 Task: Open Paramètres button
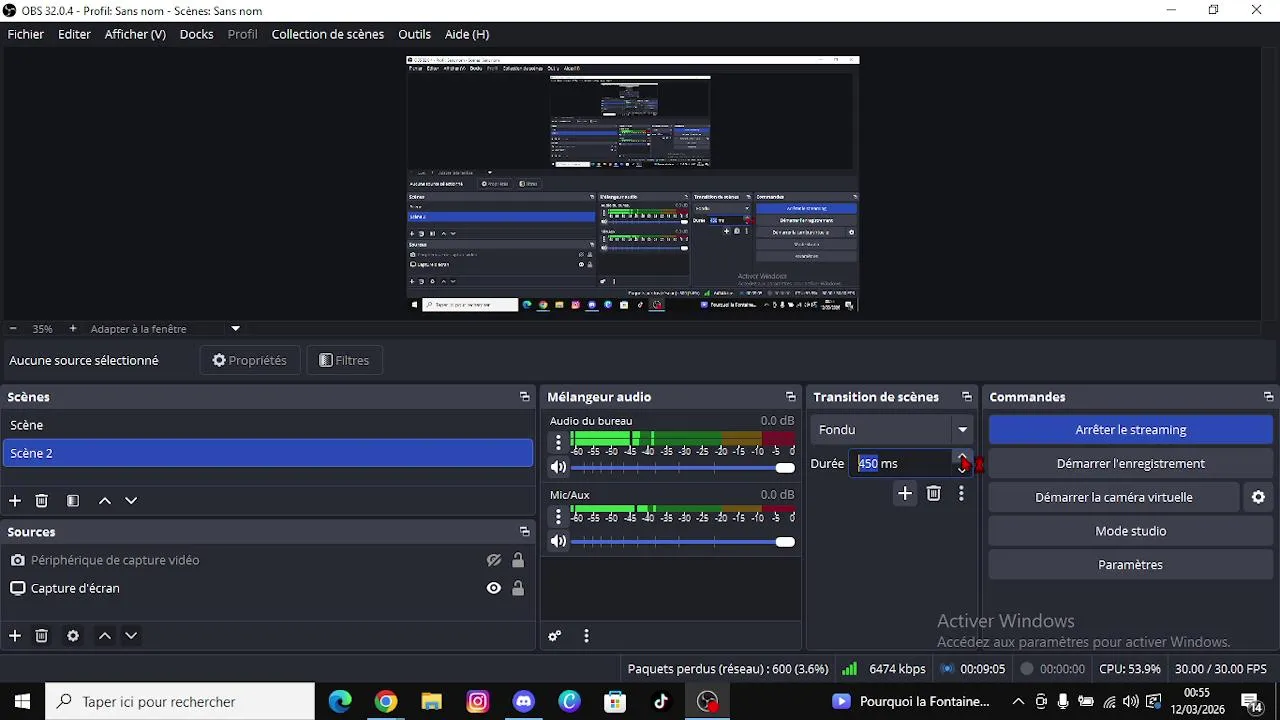[1131, 565]
